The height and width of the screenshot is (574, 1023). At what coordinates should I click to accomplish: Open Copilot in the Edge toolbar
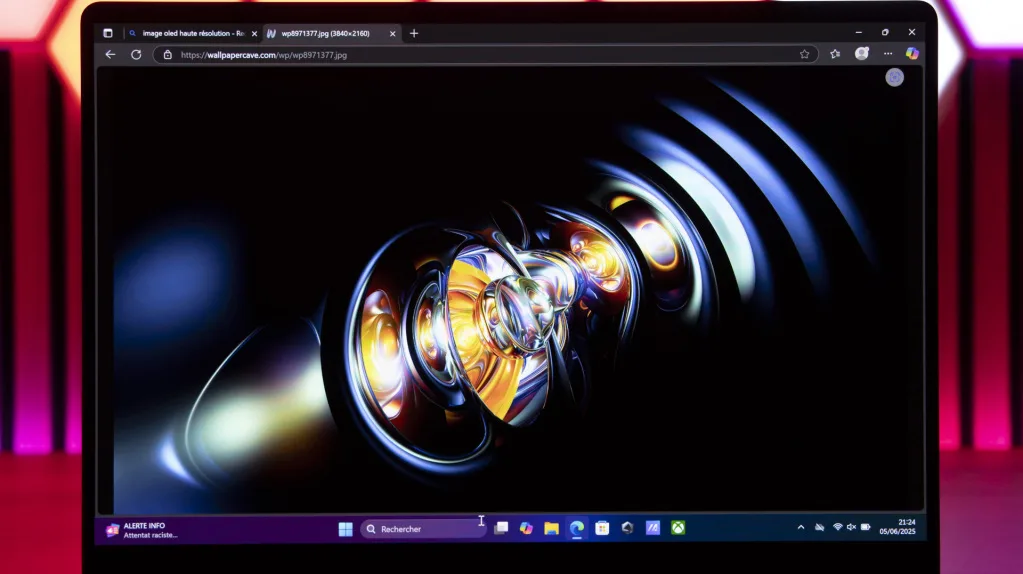pyautogui.click(x=911, y=54)
